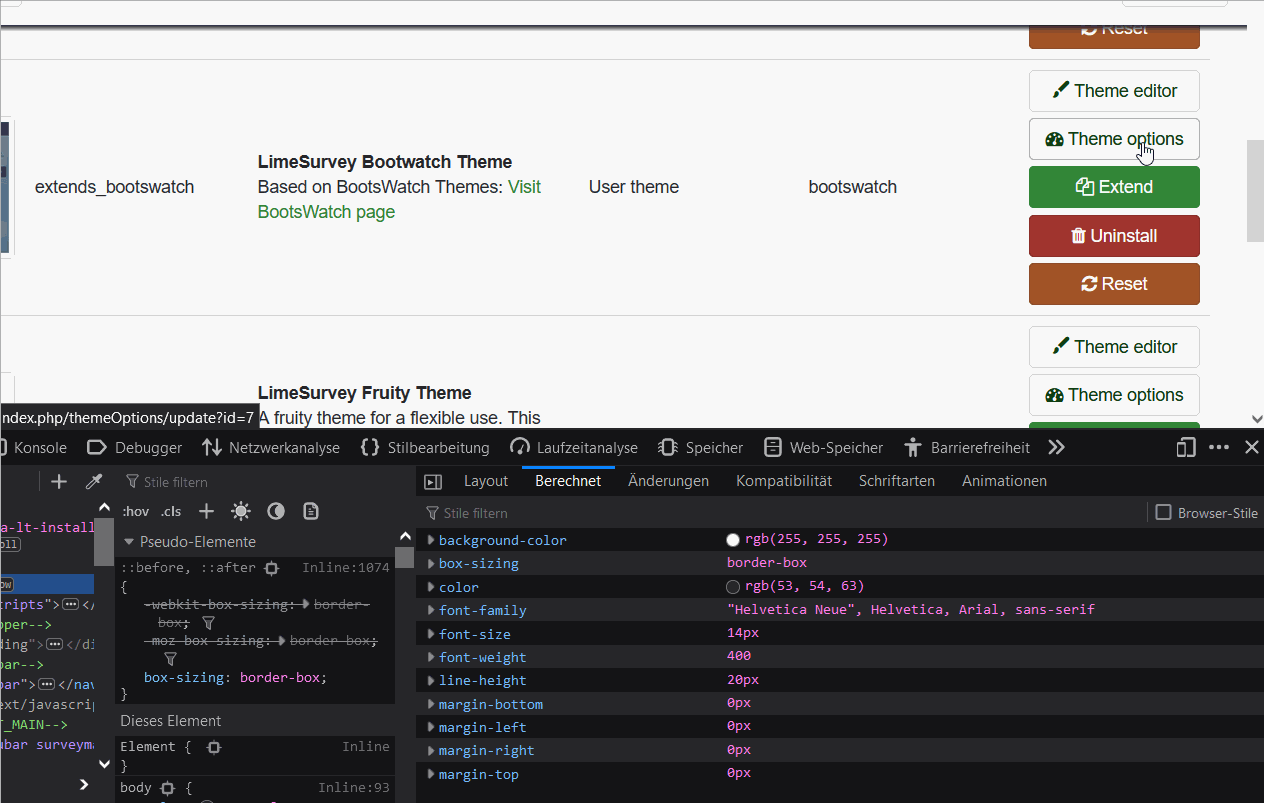Toggle the :hov pseudo-class panel
This screenshot has width=1264, height=803.
point(135,511)
